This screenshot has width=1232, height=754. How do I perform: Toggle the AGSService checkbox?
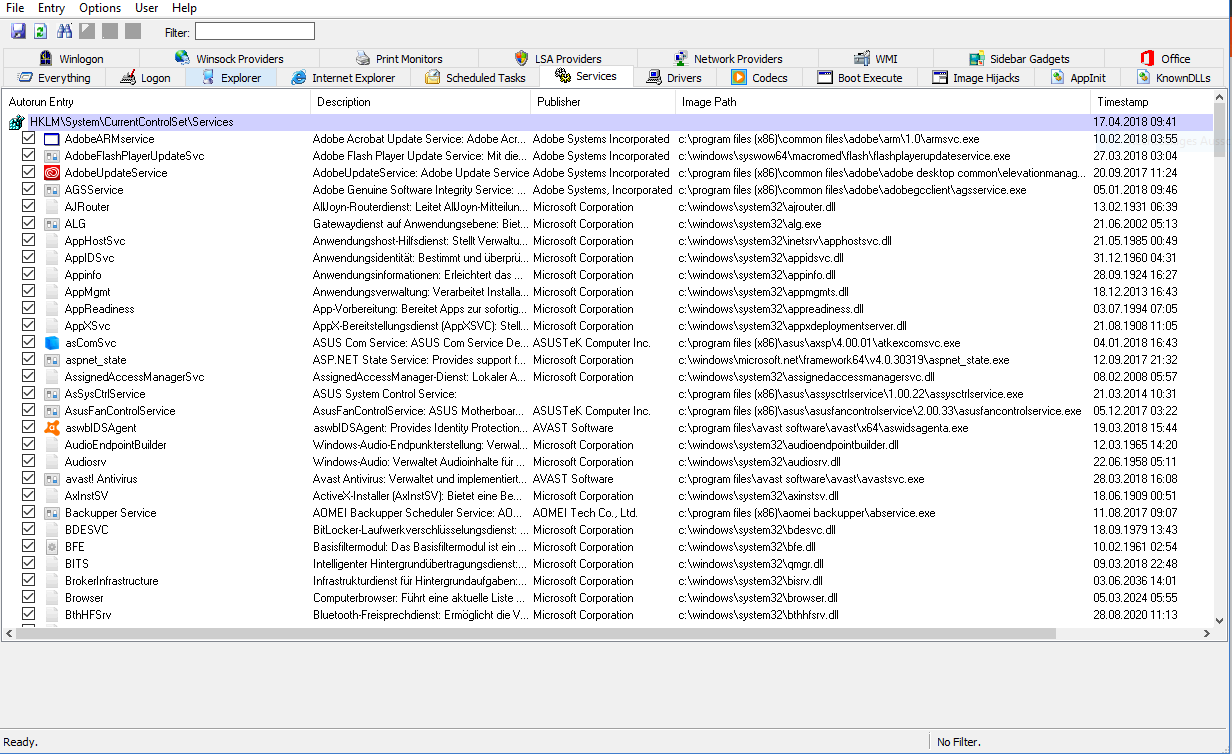pos(29,190)
